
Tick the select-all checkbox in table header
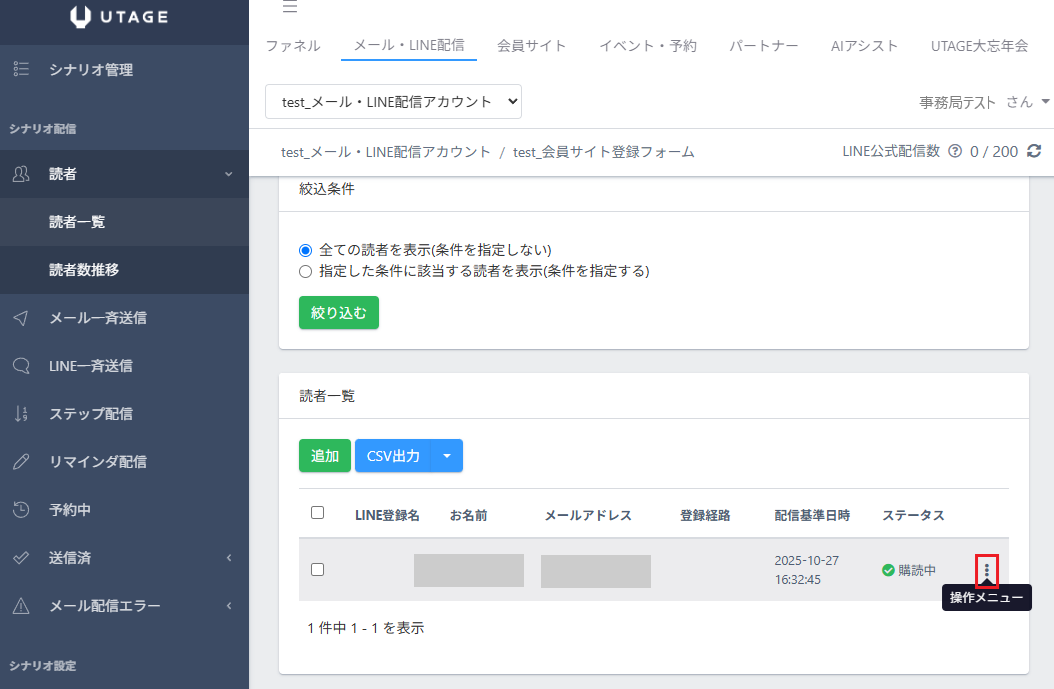318,513
